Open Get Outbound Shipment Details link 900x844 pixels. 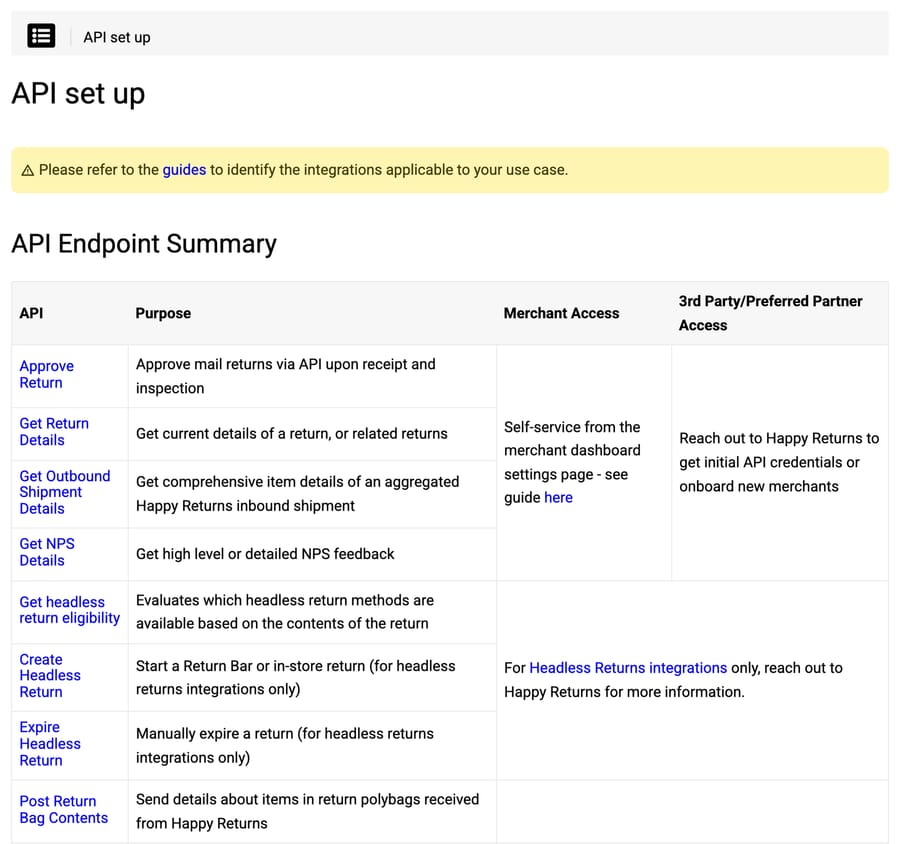pos(65,492)
